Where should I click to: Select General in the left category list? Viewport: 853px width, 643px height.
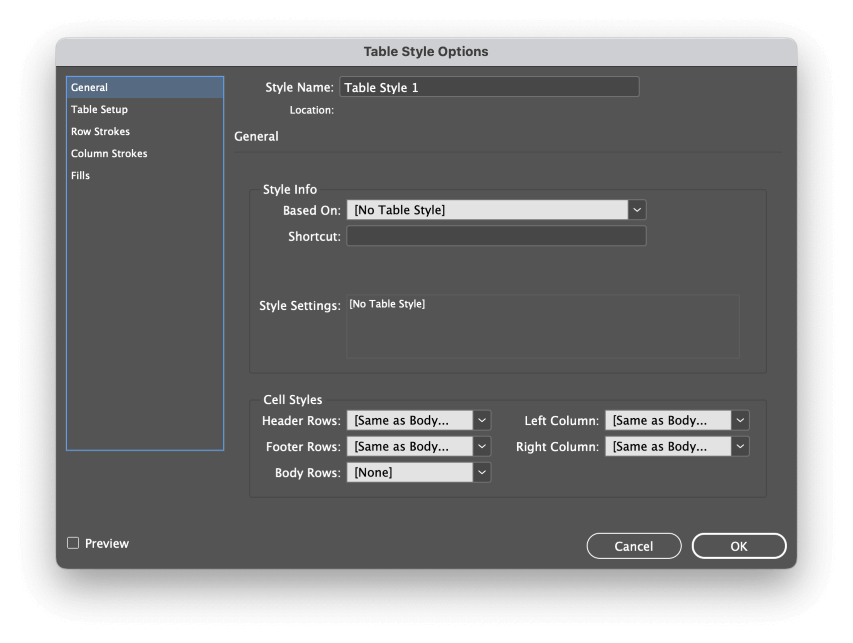coord(144,88)
